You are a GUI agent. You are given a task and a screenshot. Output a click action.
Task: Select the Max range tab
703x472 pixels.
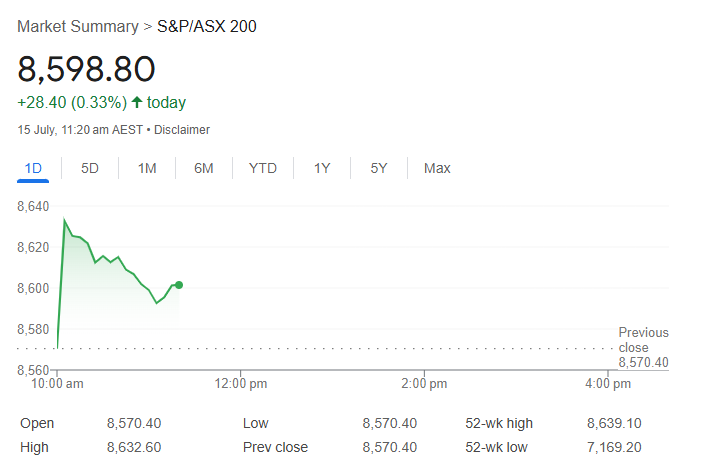click(x=437, y=169)
